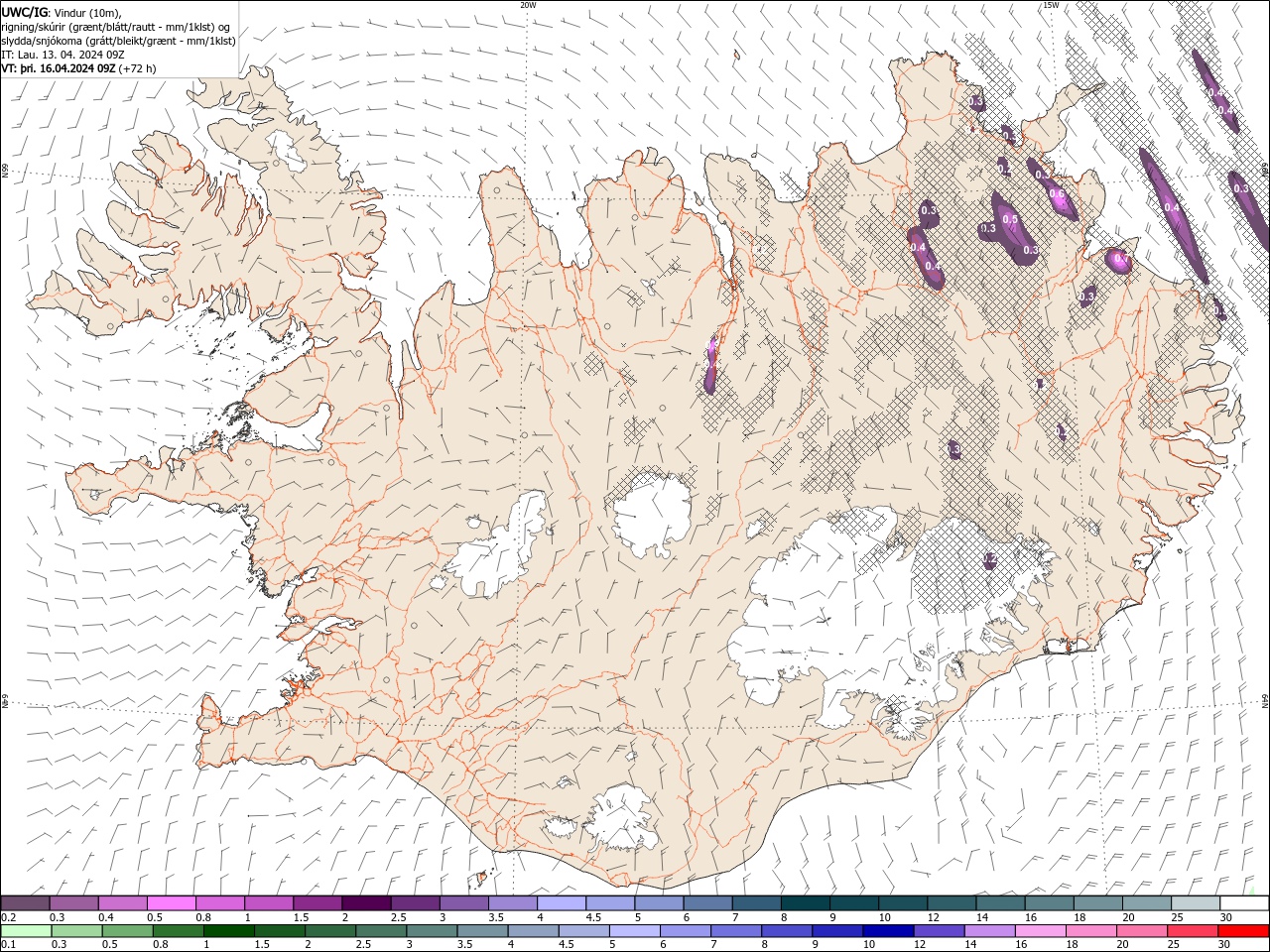This screenshot has width=1270, height=952.
Task: Pick the upper-row swatch between 7 and 8
Action: [x=756, y=903]
